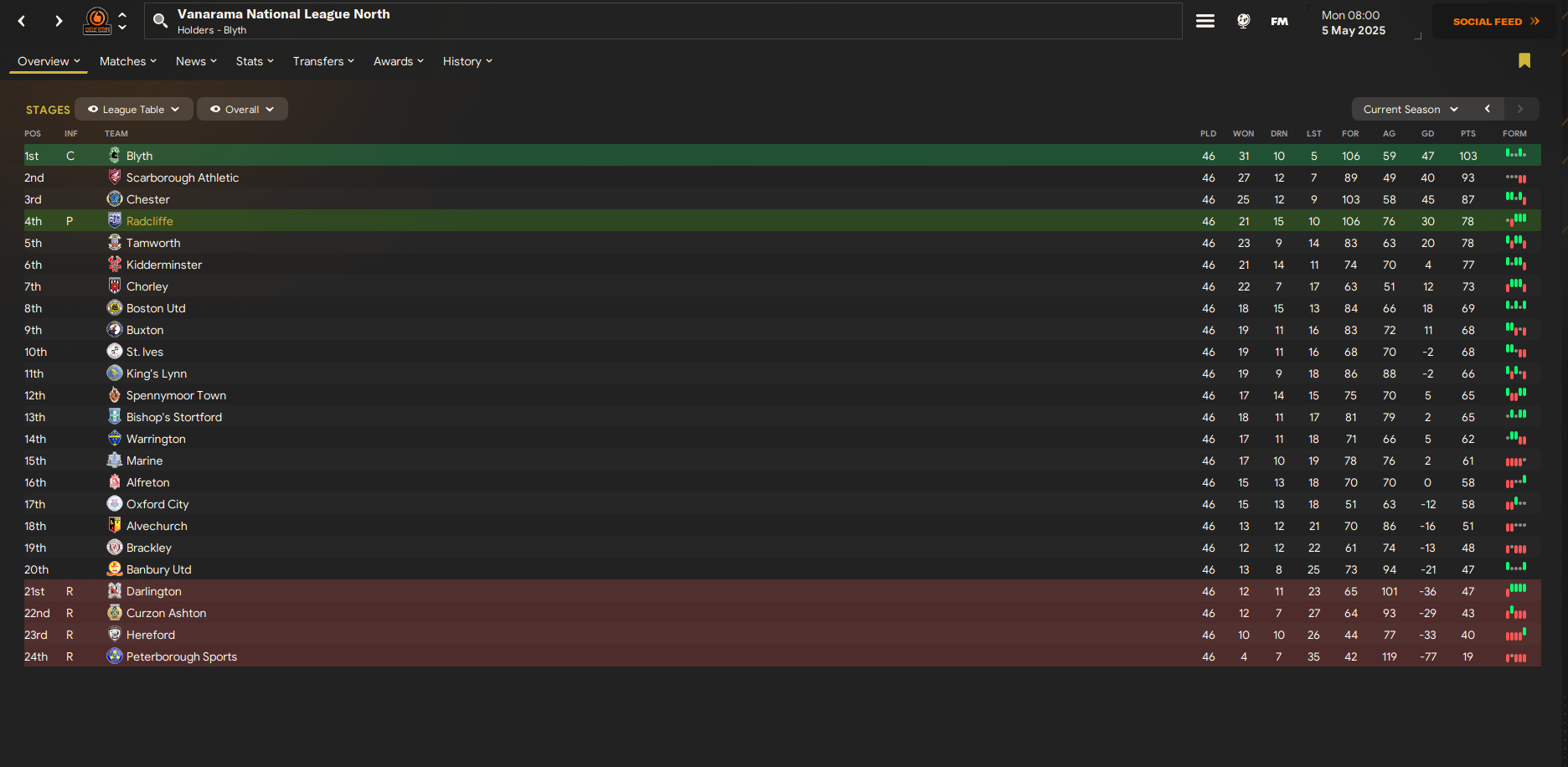This screenshot has width=1568, height=767.
Task: Click the Warrington club badge
Action: (x=115, y=438)
